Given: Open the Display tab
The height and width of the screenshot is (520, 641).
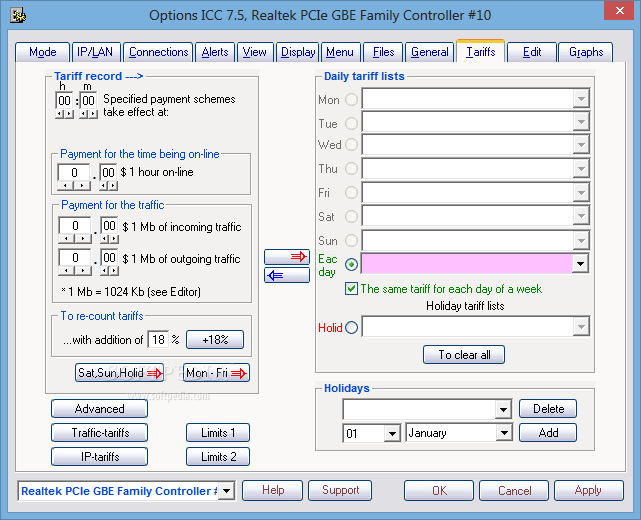Looking at the screenshot, I should pos(298,52).
